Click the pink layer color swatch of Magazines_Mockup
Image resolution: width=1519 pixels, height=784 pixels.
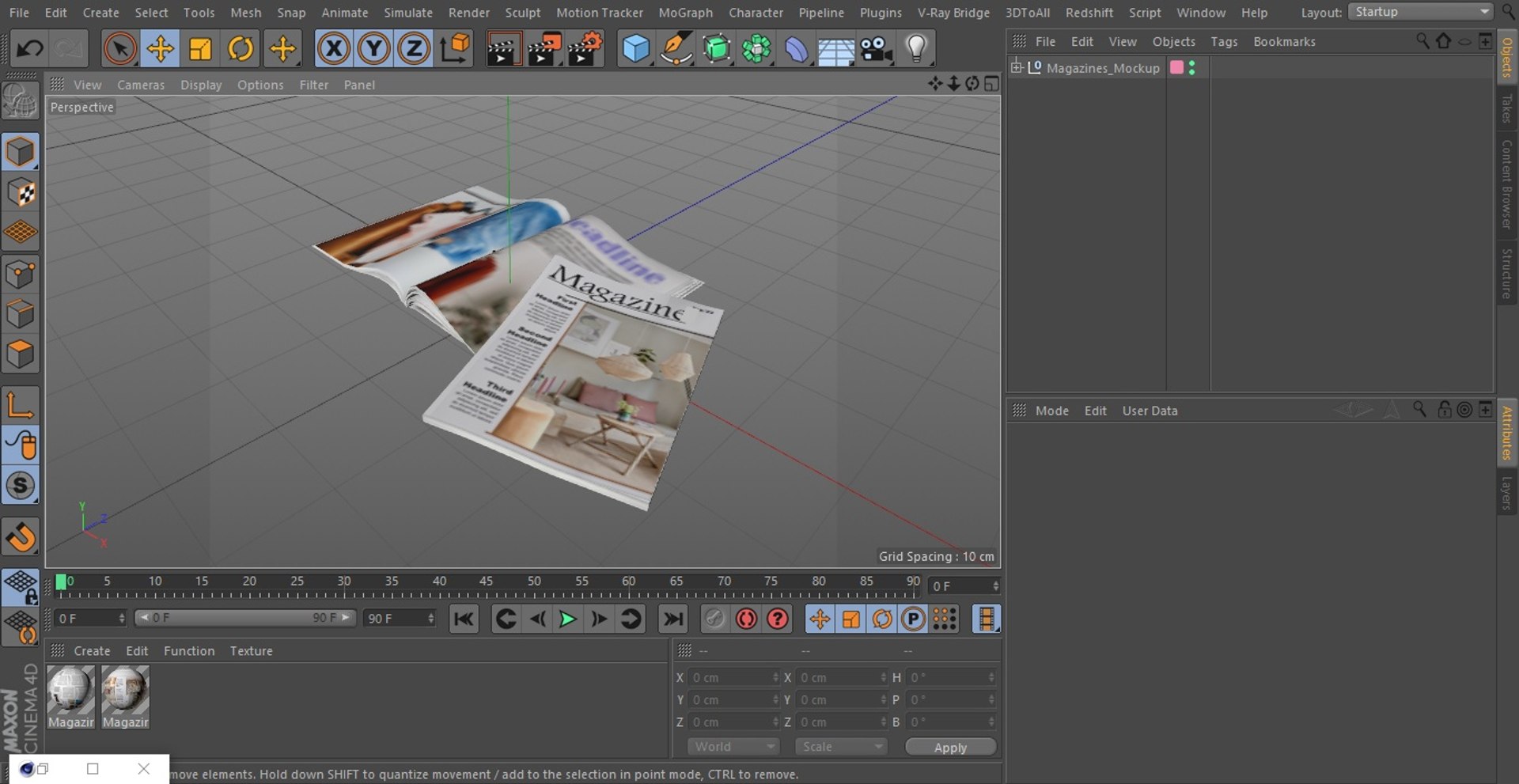coord(1176,67)
